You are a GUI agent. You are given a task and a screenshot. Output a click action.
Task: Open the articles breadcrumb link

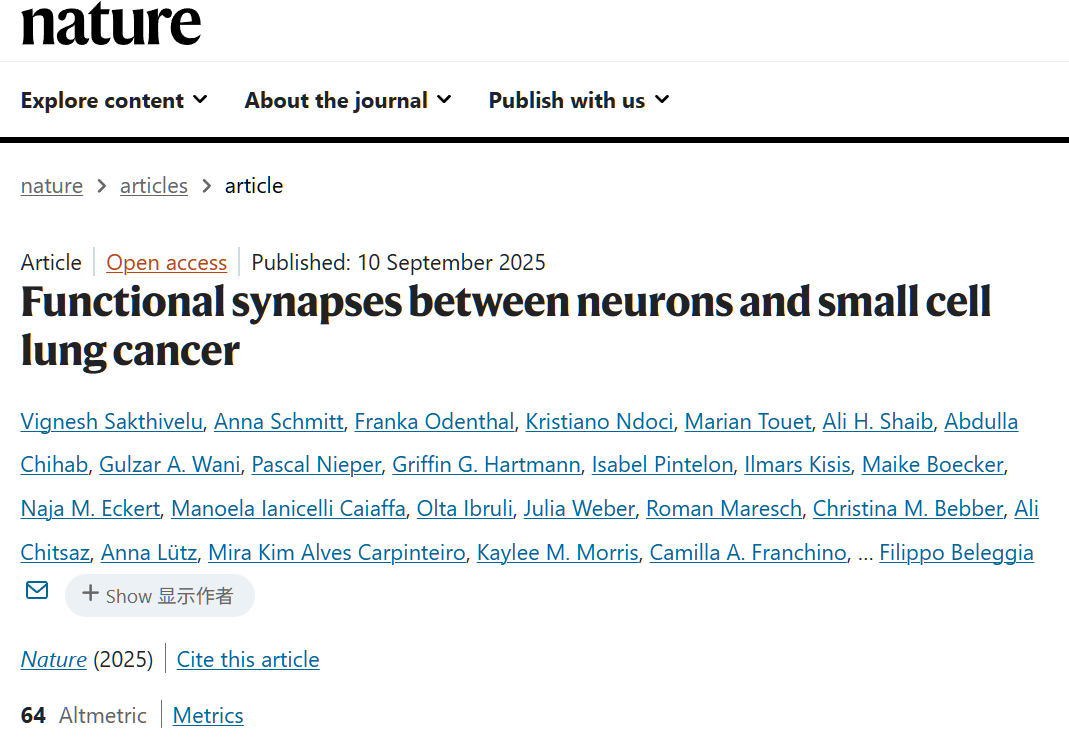(154, 186)
